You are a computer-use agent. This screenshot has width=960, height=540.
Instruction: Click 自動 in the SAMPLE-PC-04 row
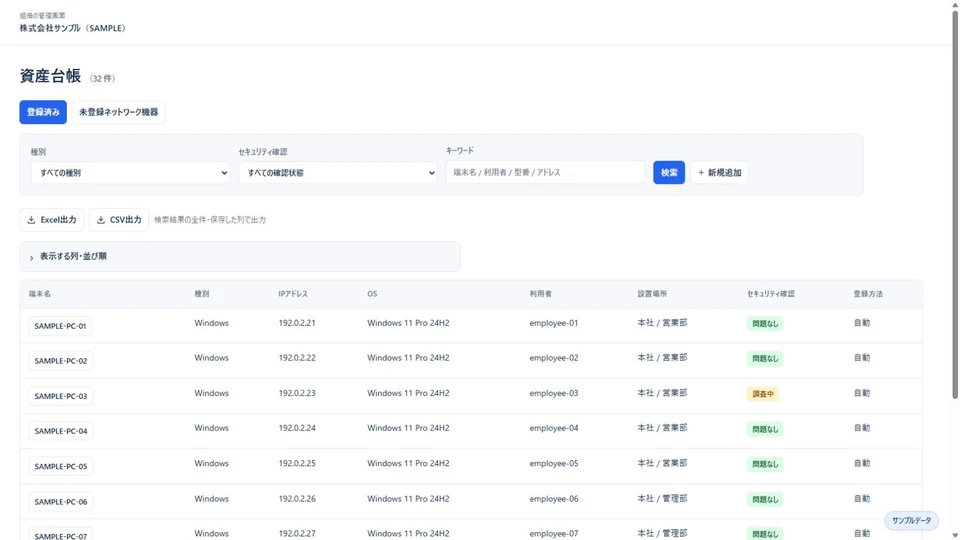click(861, 428)
